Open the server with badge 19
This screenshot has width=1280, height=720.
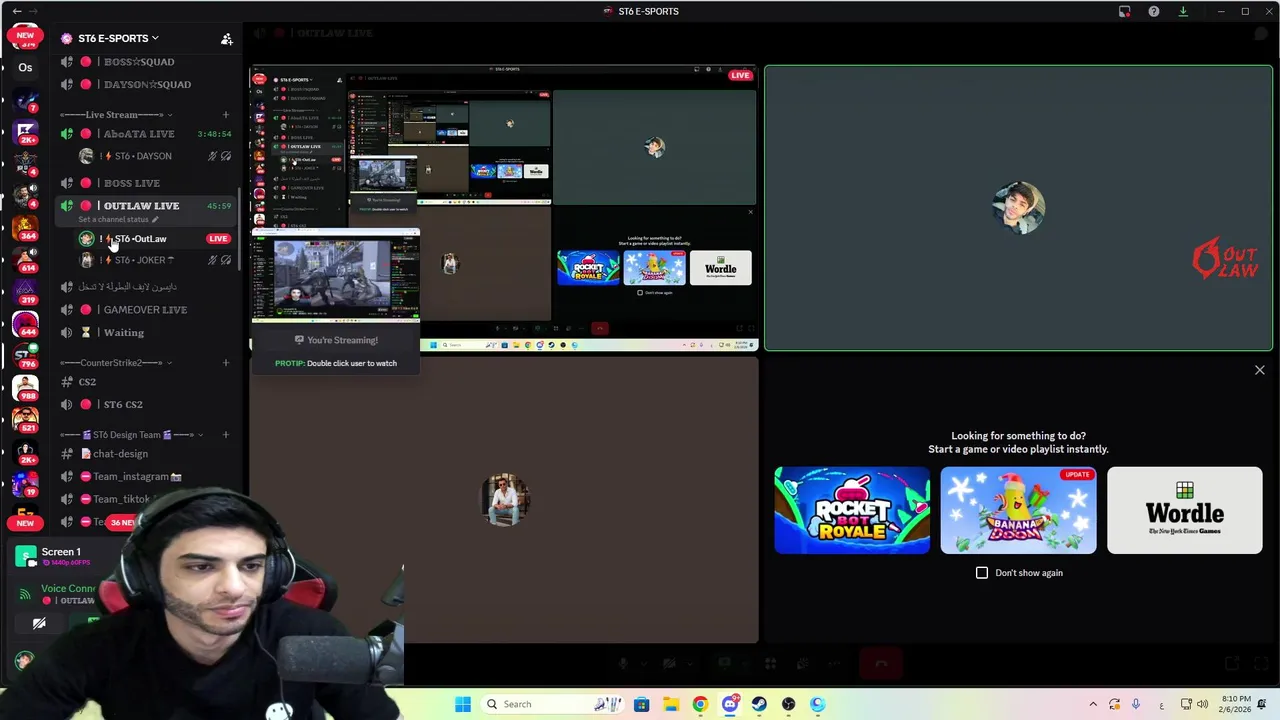click(x=25, y=482)
